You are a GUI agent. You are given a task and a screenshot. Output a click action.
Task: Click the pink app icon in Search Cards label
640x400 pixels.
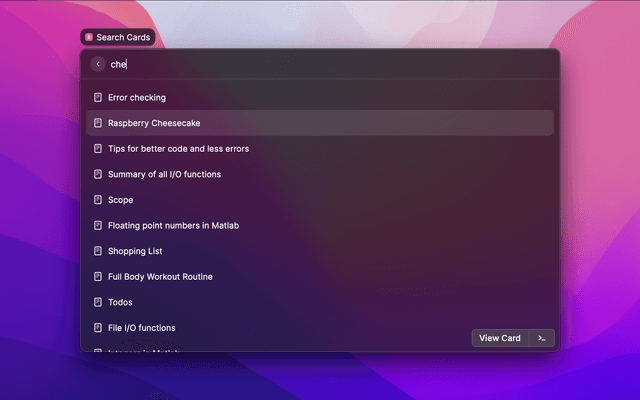tap(89, 38)
